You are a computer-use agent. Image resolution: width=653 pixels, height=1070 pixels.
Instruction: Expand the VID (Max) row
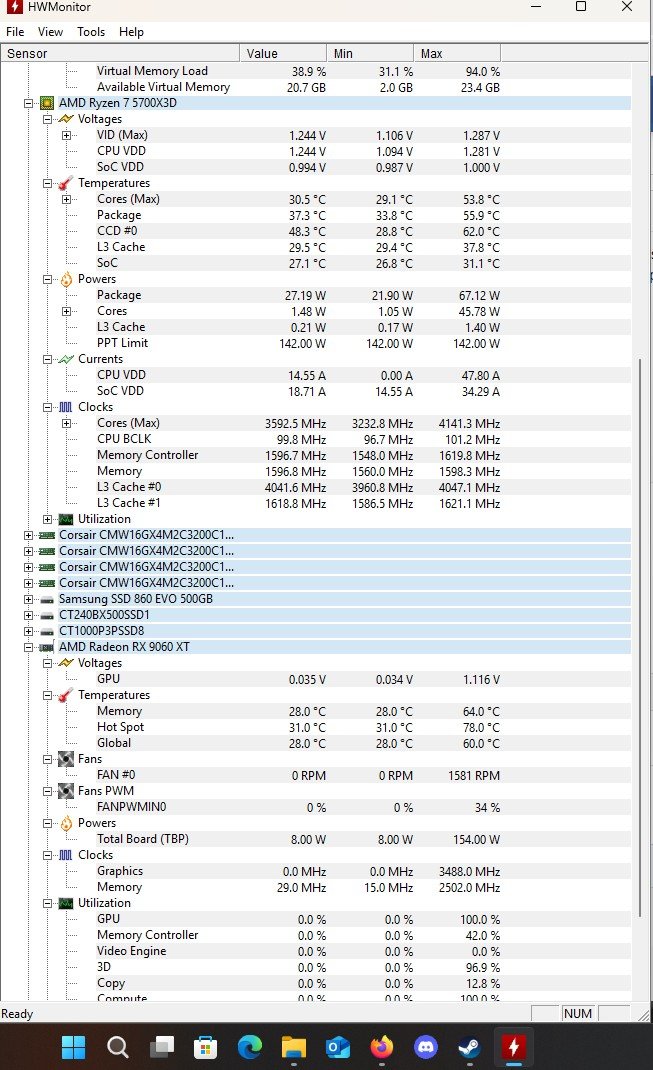[x=66, y=135]
